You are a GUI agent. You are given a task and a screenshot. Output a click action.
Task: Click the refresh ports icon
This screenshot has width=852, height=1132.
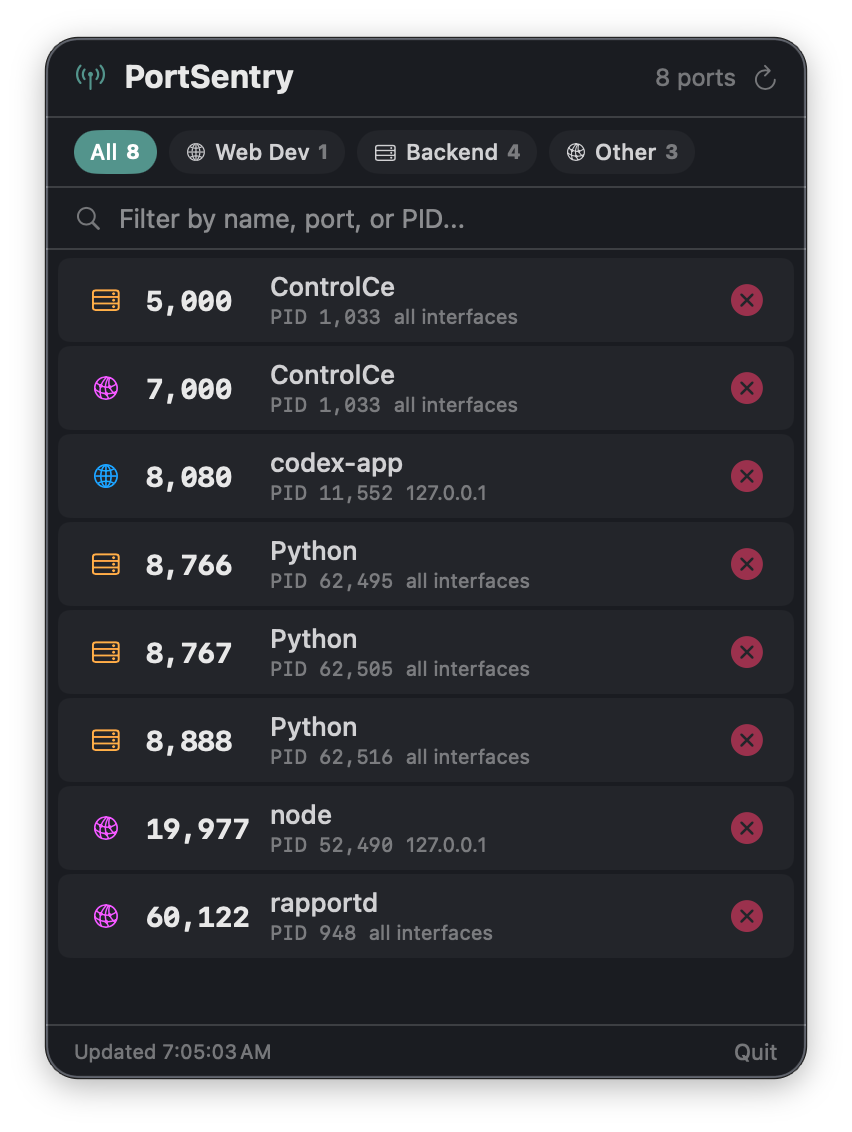coord(765,78)
